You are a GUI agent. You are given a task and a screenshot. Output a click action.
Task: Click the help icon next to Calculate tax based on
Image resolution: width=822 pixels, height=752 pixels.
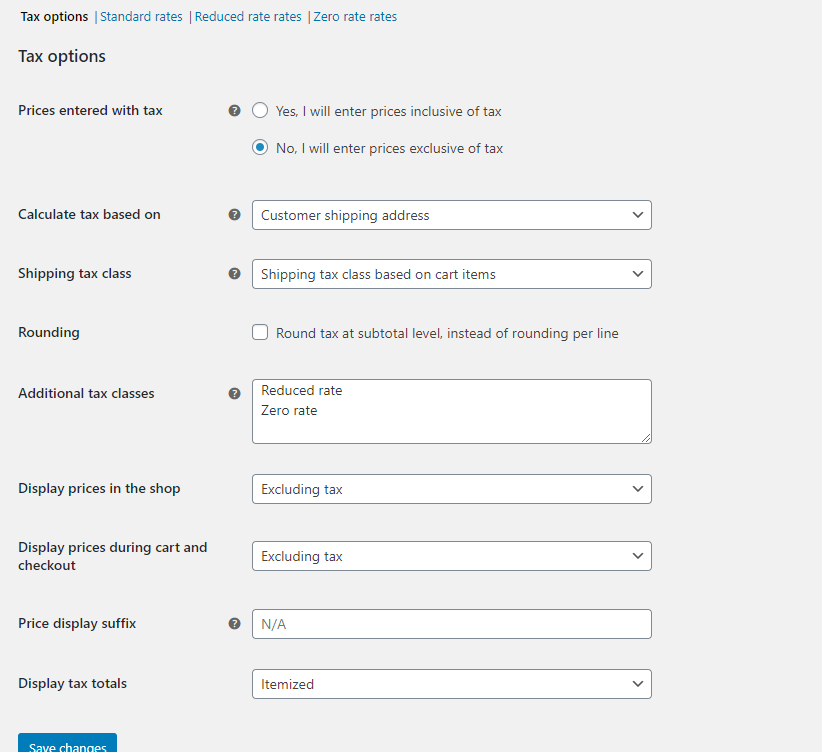pyautogui.click(x=234, y=214)
